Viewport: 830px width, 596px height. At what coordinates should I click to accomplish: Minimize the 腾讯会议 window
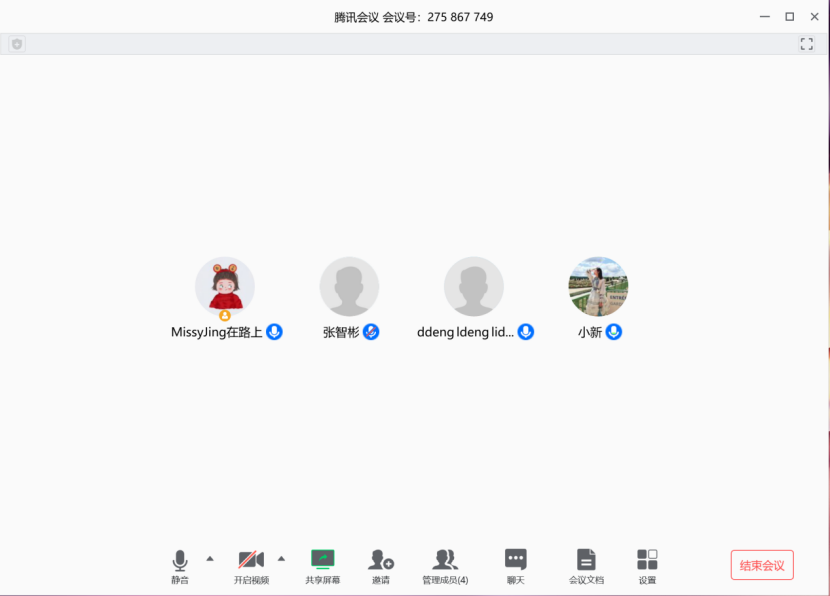pos(765,17)
